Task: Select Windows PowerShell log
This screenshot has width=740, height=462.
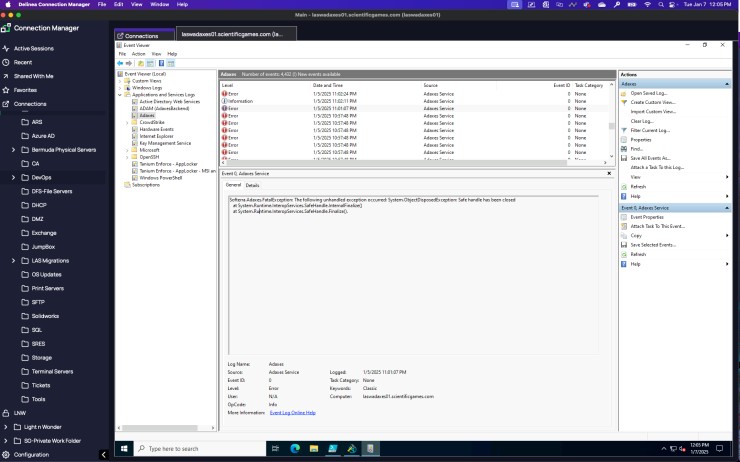Action: pyautogui.click(x=160, y=178)
